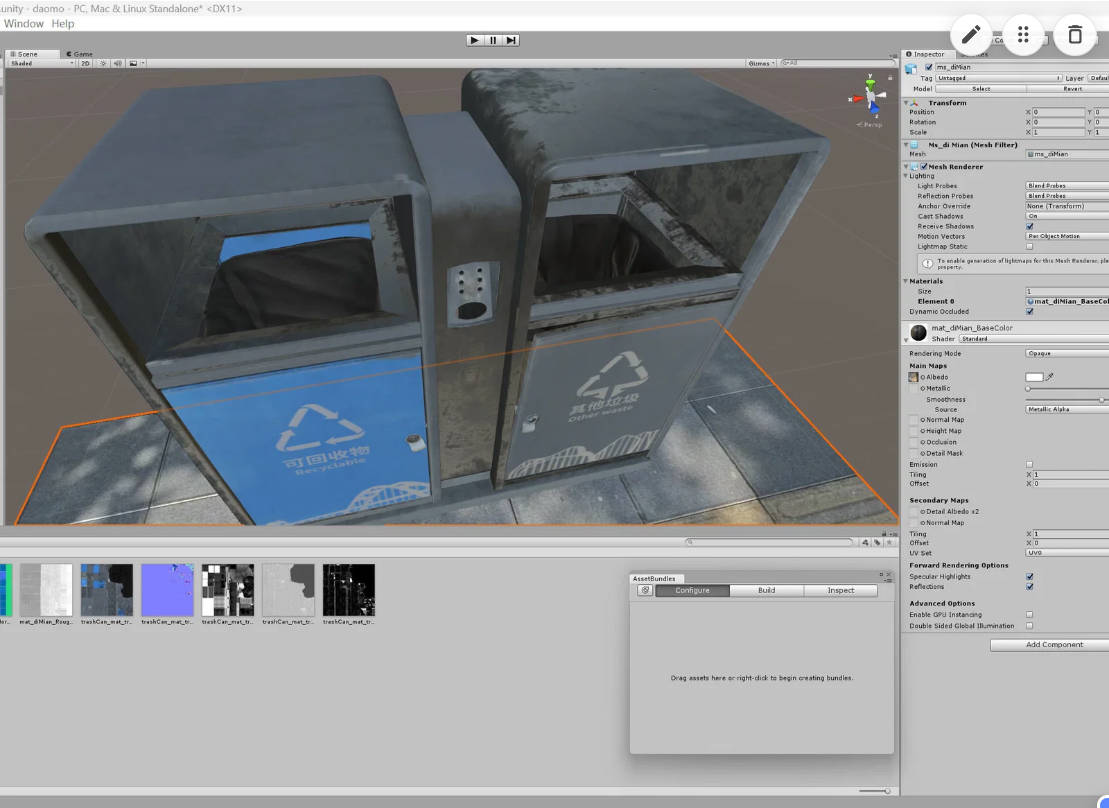Collapse the Materials section
This screenshot has width=1109, height=808.
click(906, 282)
